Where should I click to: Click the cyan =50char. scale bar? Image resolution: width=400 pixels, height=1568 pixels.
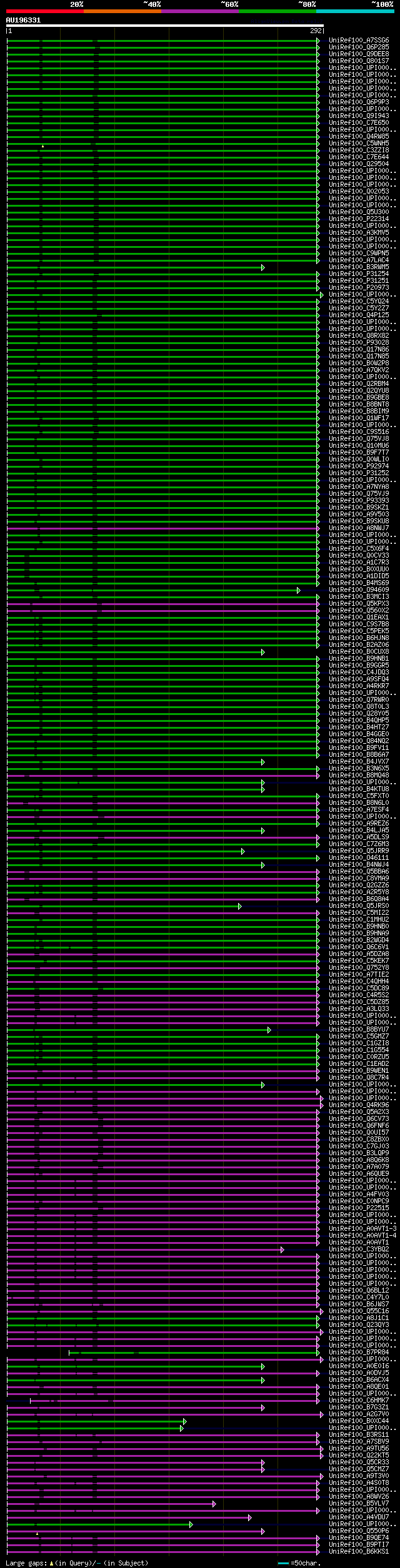[x=283, y=1563]
